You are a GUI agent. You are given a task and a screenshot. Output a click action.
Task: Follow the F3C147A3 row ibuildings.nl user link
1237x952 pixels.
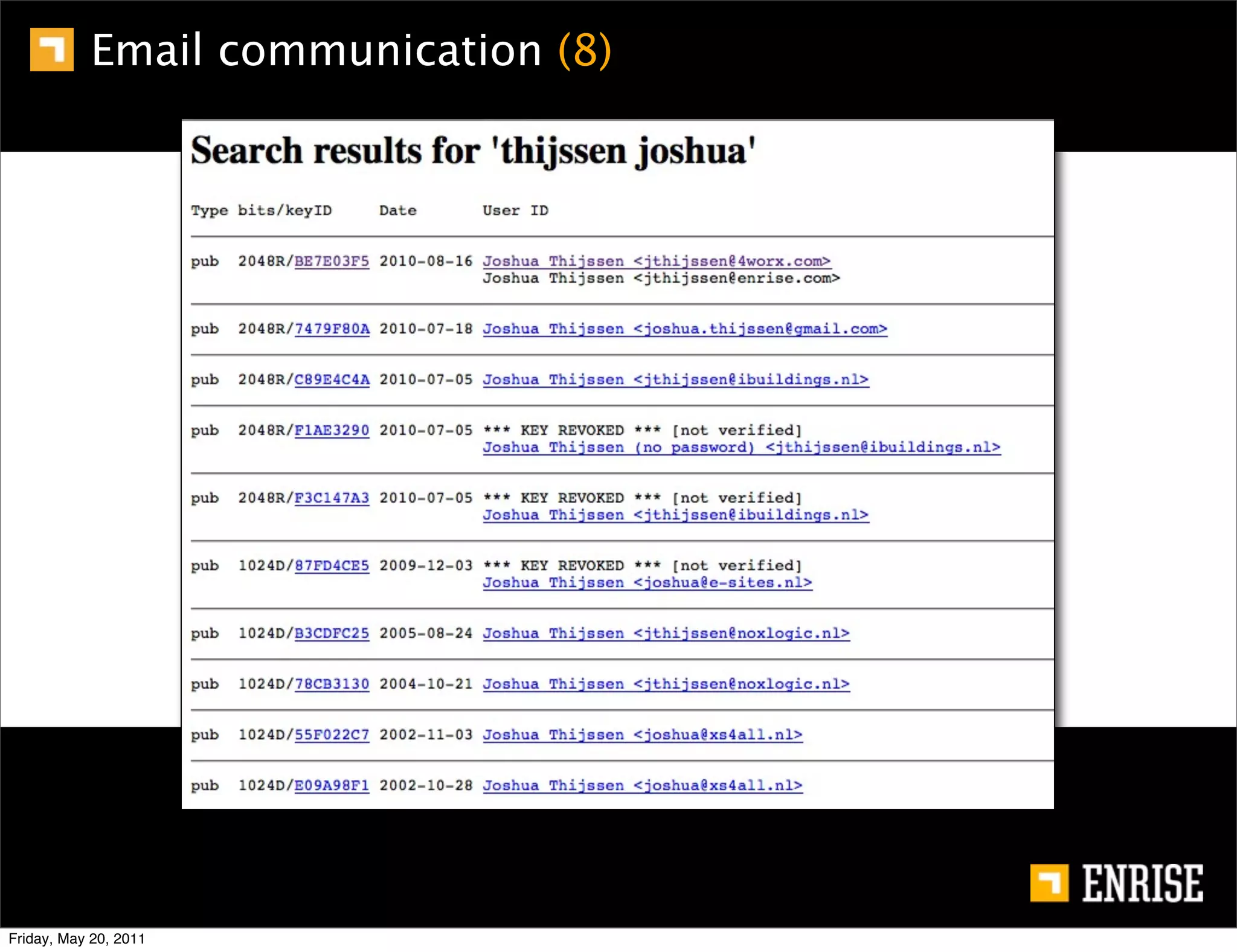676,515
